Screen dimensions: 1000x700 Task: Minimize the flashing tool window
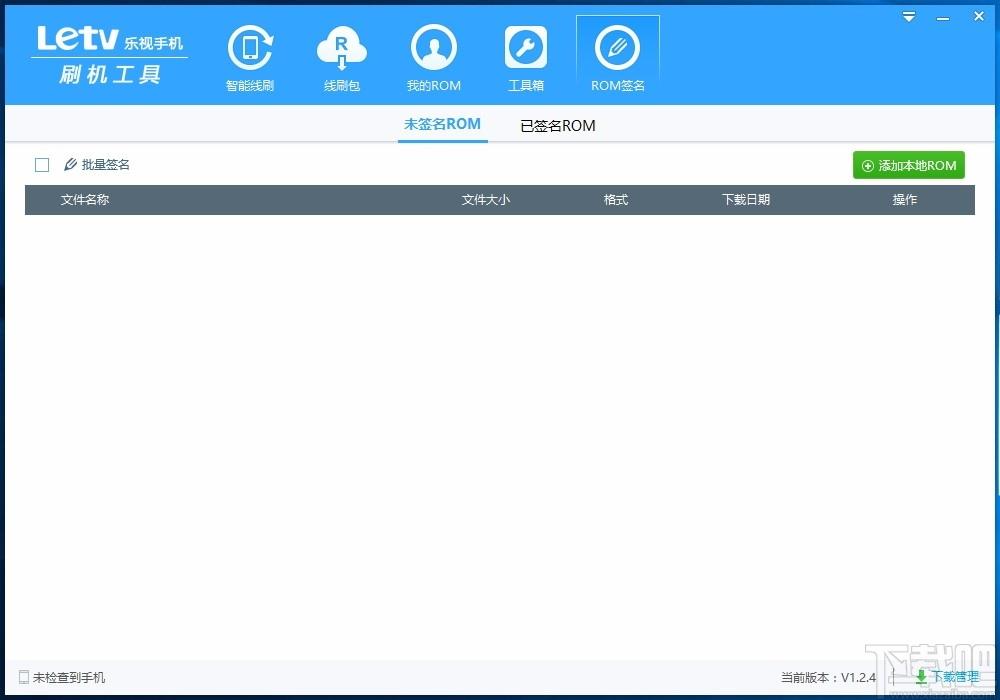point(943,18)
